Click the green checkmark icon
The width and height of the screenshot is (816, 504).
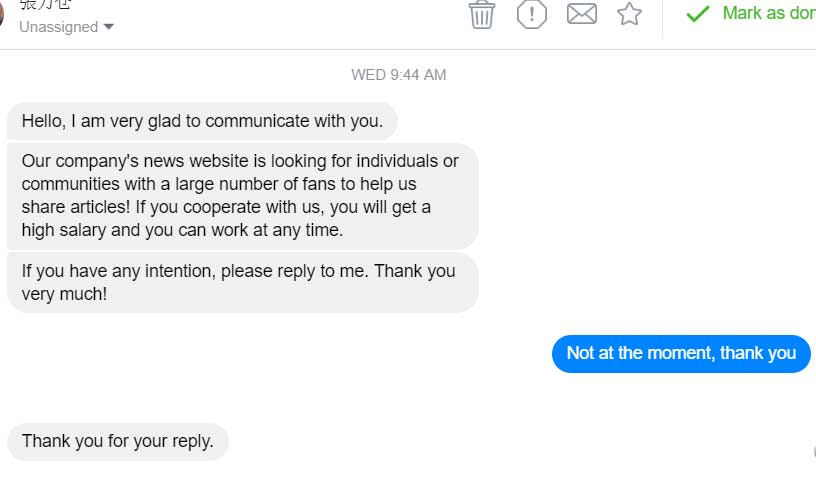pyautogui.click(x=697, y=14)
